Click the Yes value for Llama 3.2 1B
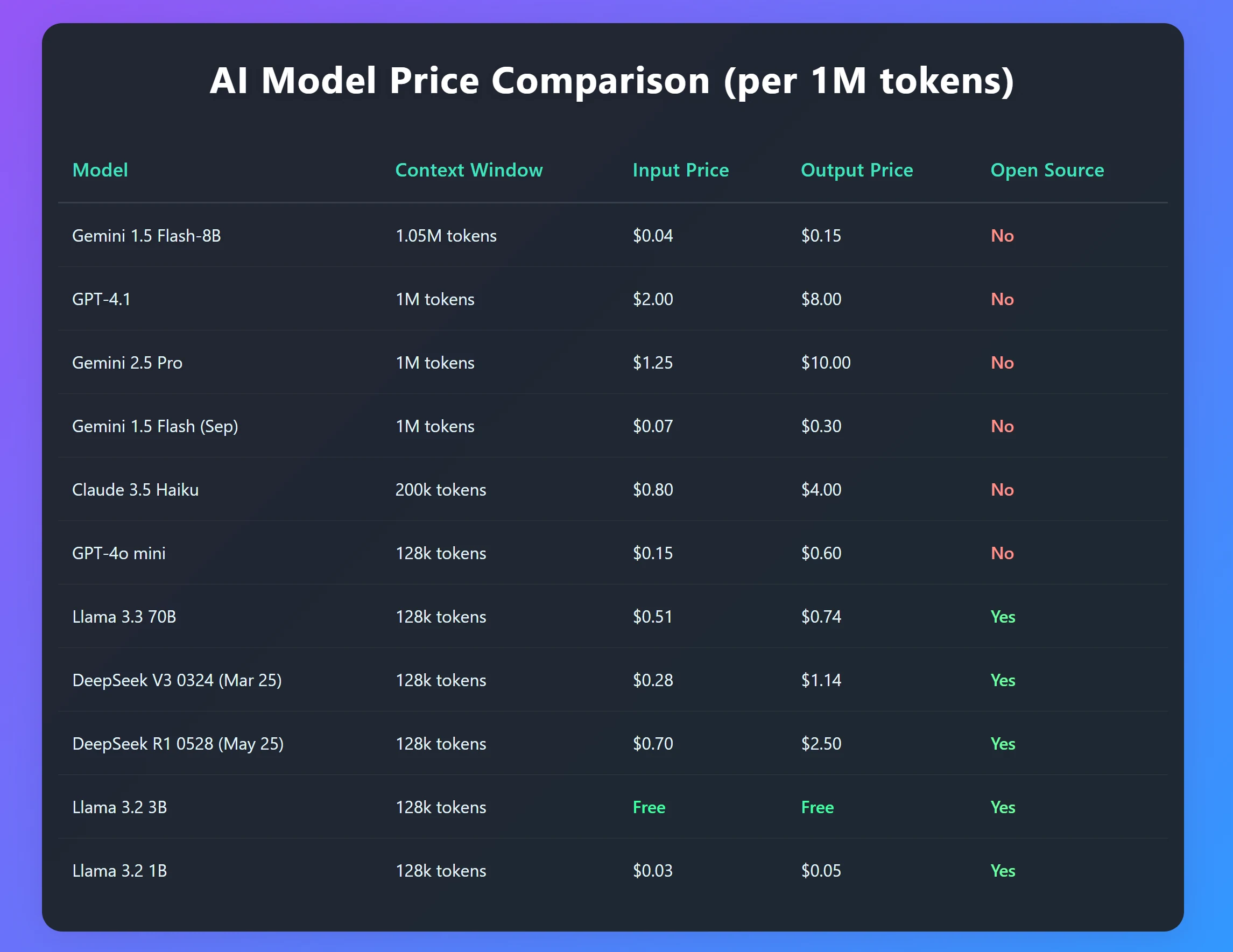Screen dimensions: 1233x952 click(x=1003, y=871)
